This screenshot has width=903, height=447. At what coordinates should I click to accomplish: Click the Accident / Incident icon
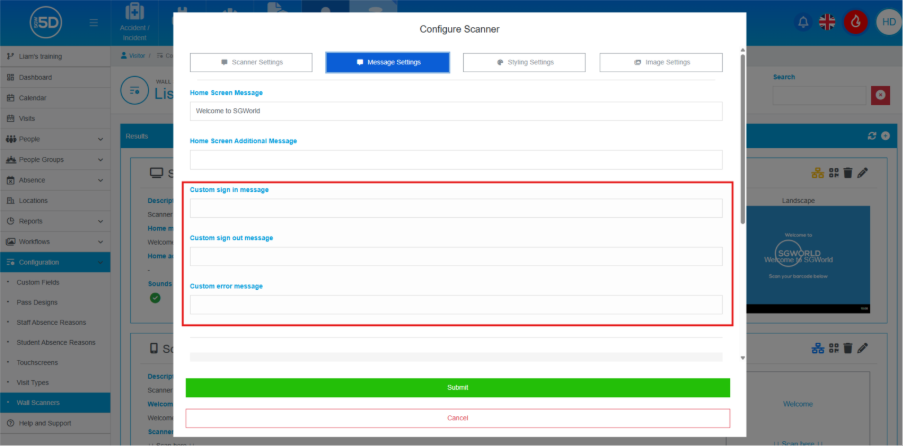click(x=136, y=20)
